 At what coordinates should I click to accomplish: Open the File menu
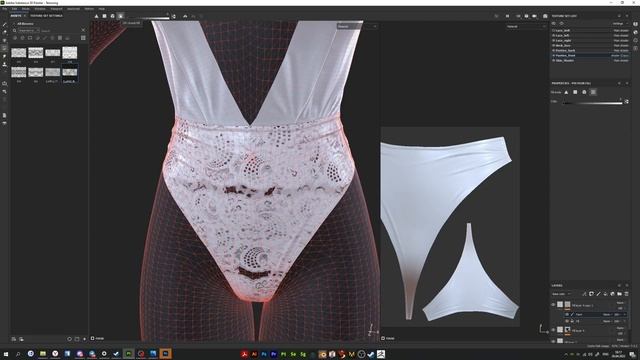click(4, 9)
